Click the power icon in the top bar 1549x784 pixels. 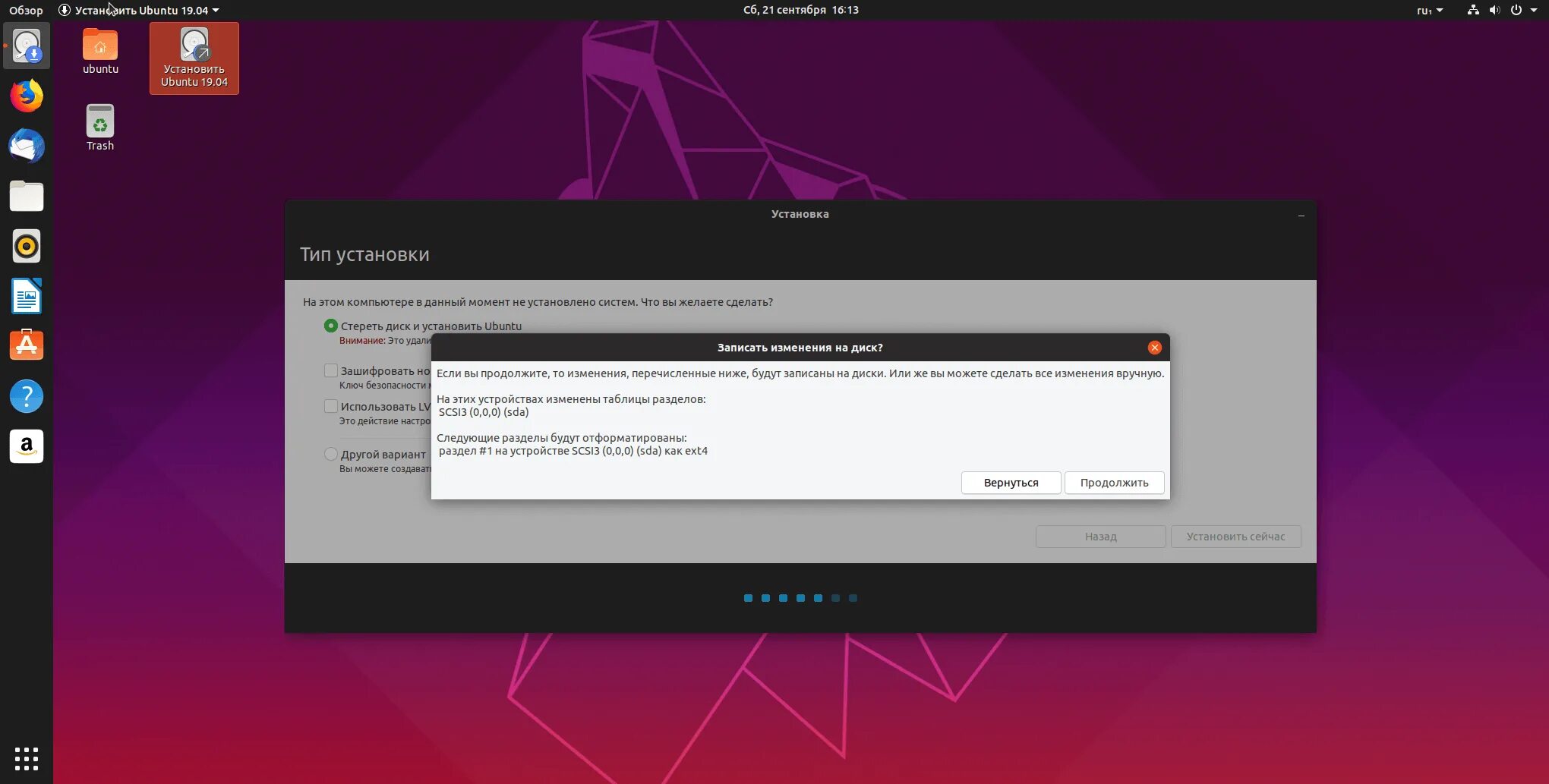click(1516, 10)
